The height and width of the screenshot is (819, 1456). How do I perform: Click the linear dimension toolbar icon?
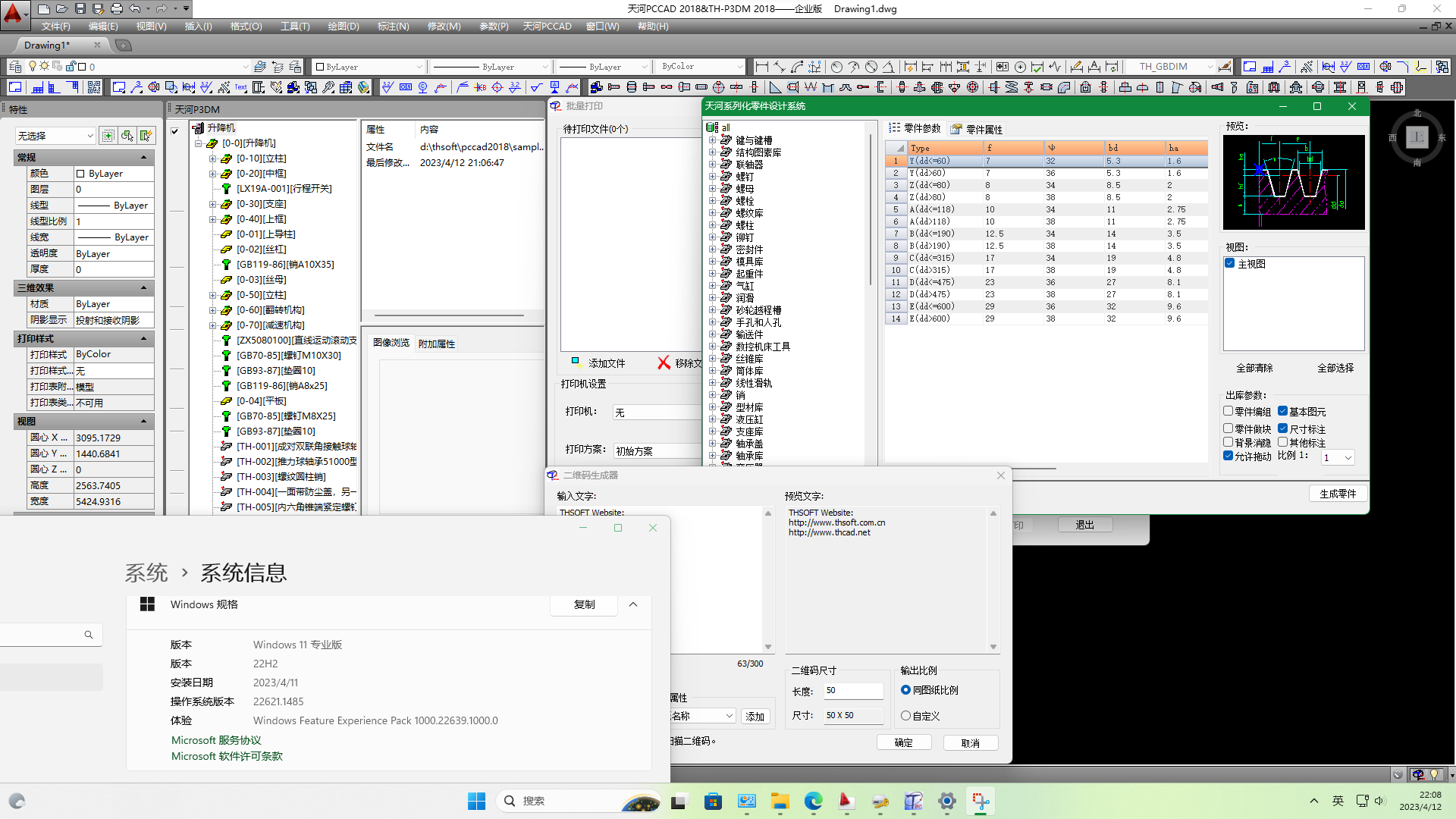pos(762,67)
